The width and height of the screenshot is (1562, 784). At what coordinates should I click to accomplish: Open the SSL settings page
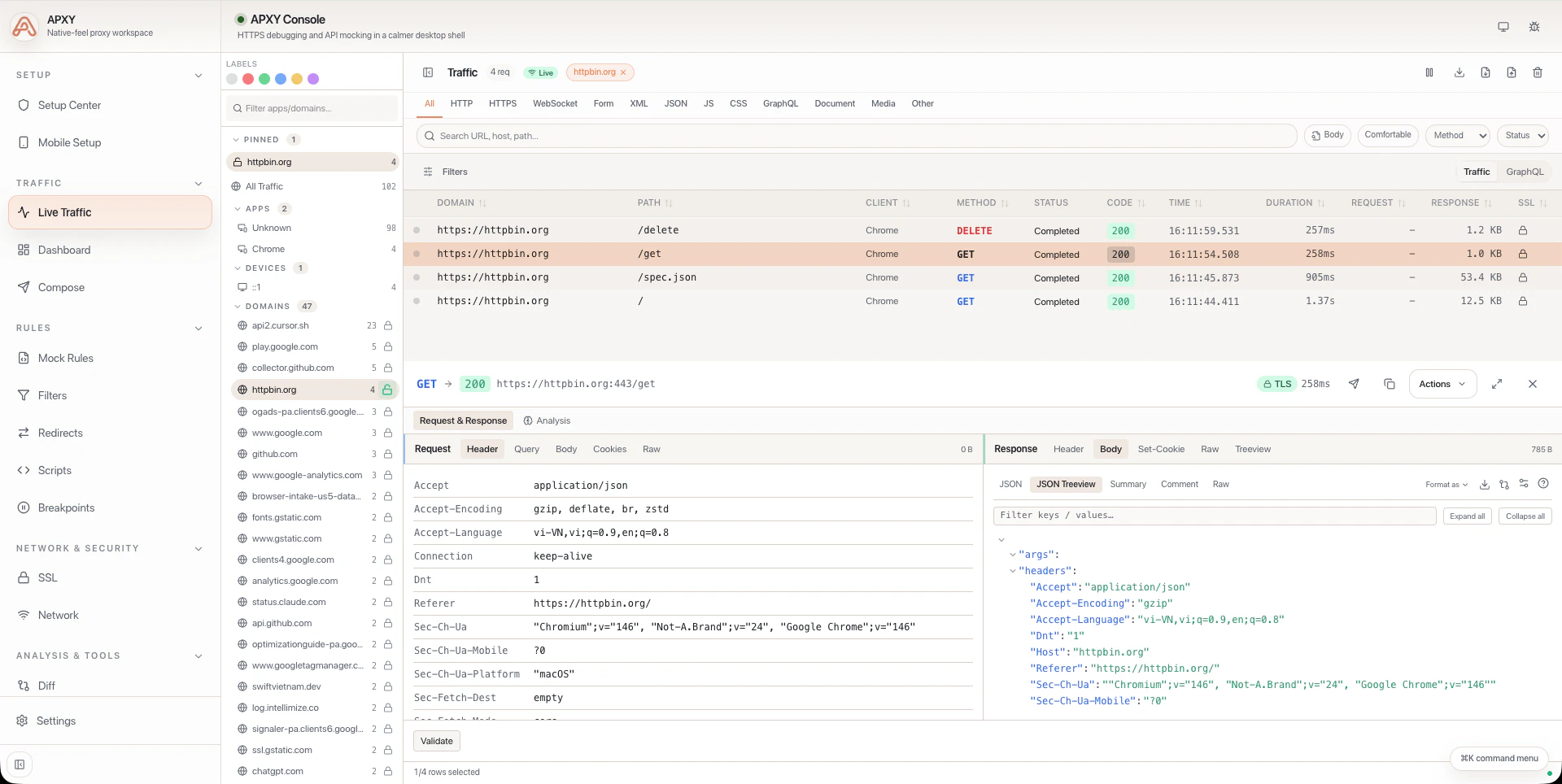pos(110,577)
